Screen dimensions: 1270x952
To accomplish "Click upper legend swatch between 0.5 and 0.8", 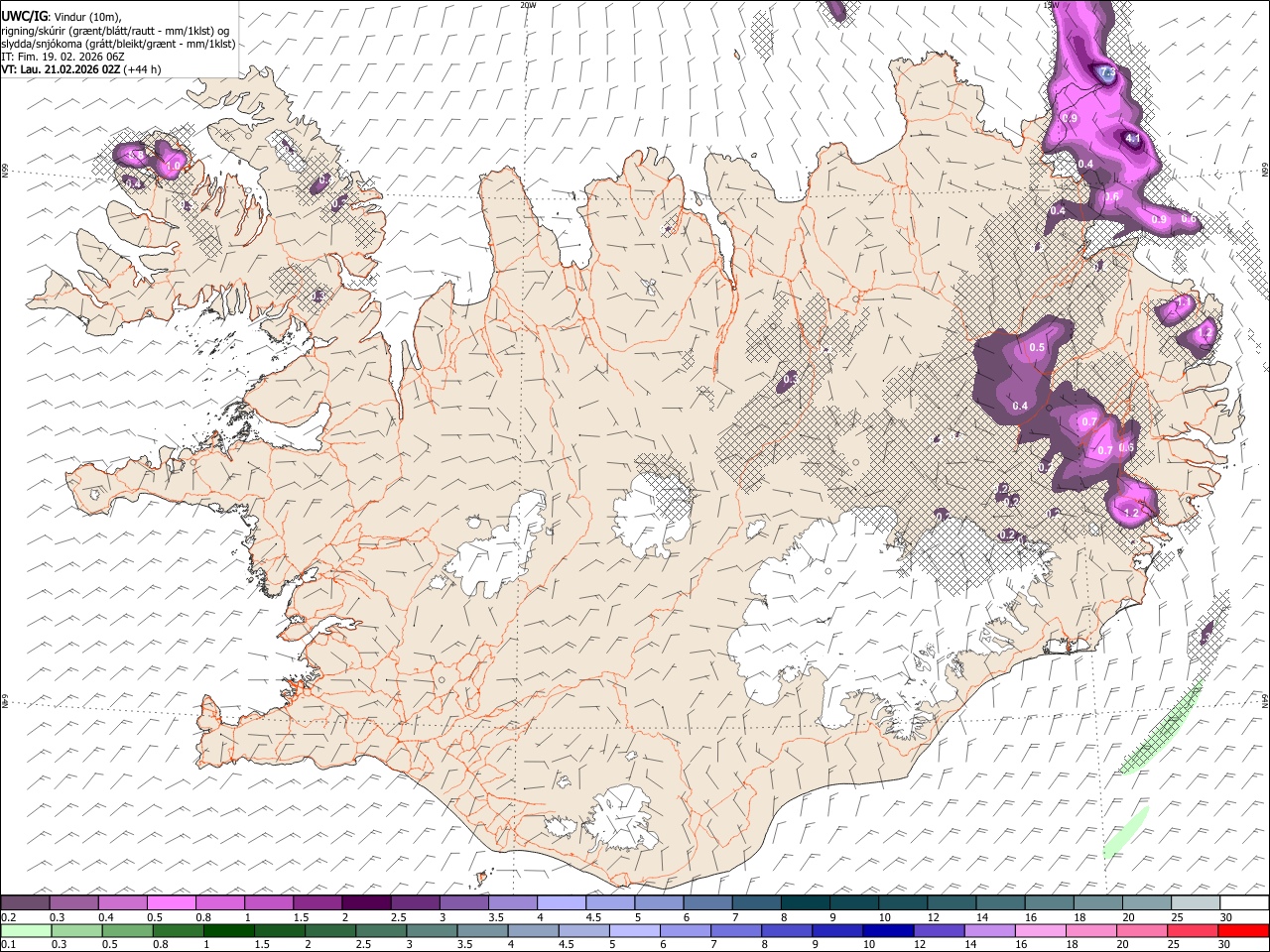I will click(x=172, y=903).
